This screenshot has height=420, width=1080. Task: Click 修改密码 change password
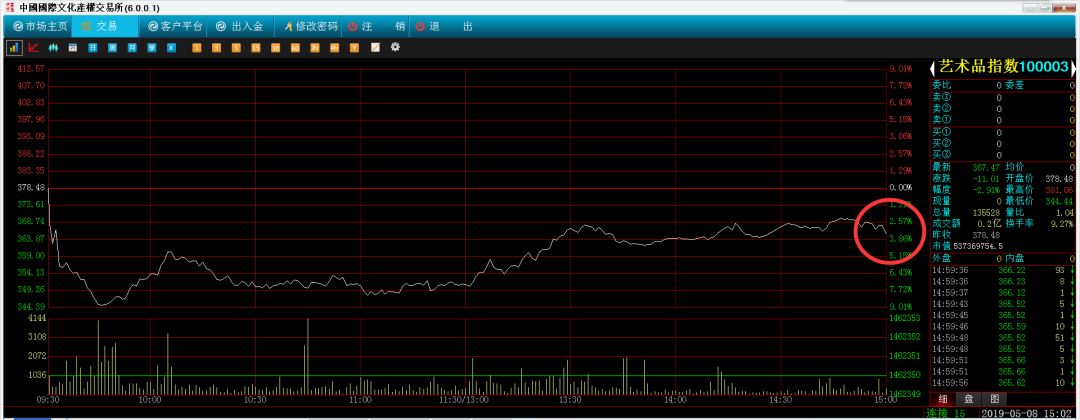click(x=312, y=27)
